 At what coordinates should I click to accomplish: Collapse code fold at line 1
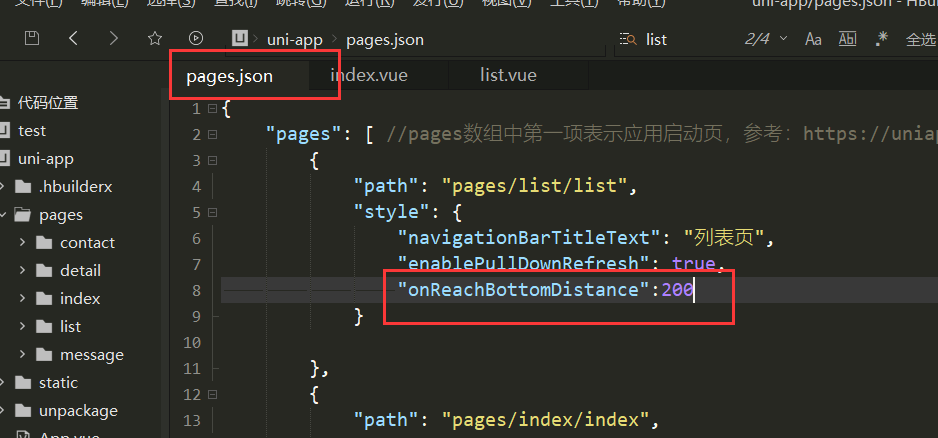click(x=212, y=109)
